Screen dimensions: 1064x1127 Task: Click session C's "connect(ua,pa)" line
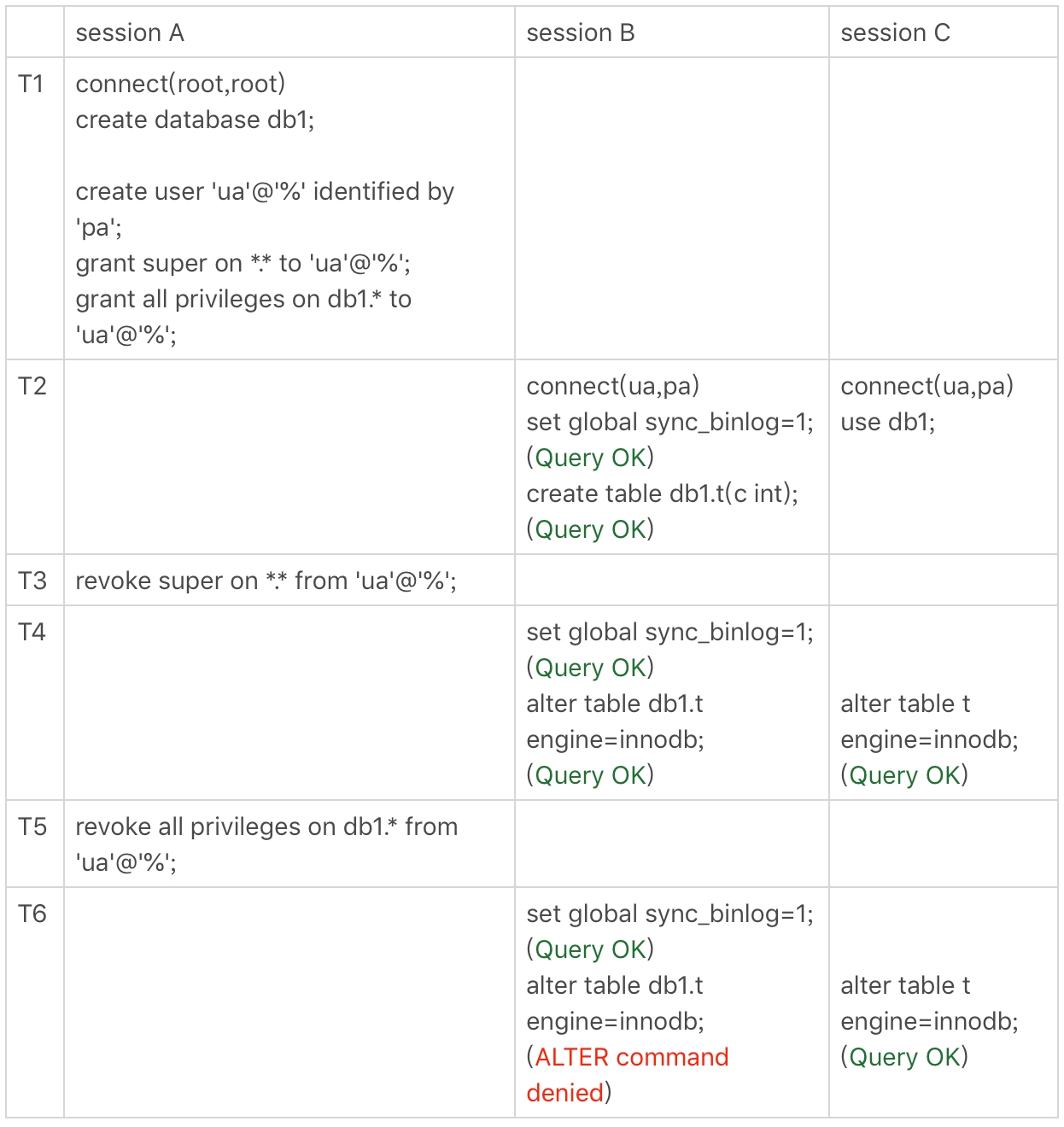point(927,386)
